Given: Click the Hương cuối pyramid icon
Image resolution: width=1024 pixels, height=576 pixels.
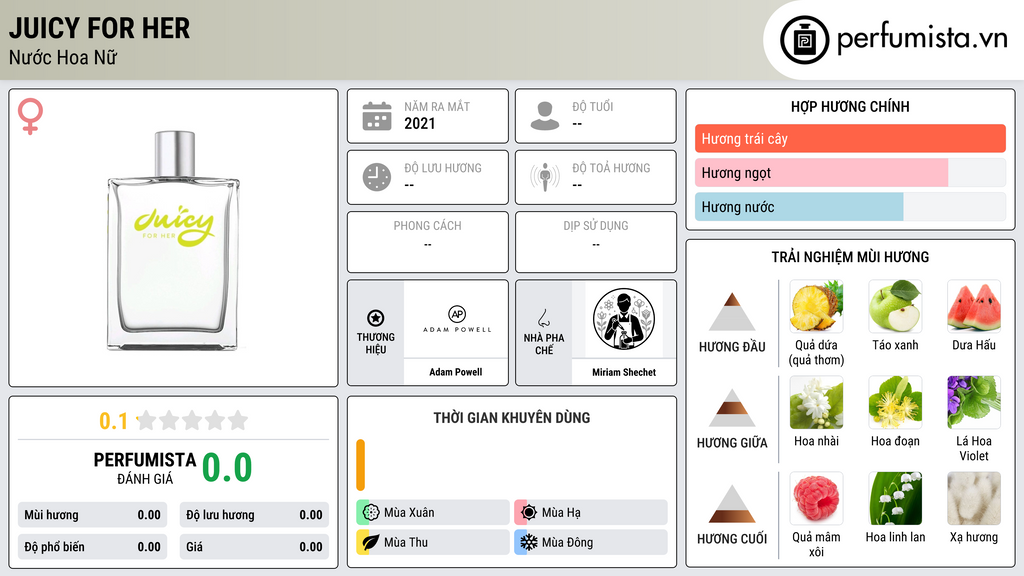Looking at the screenshot, I should (x=732, y=504).
